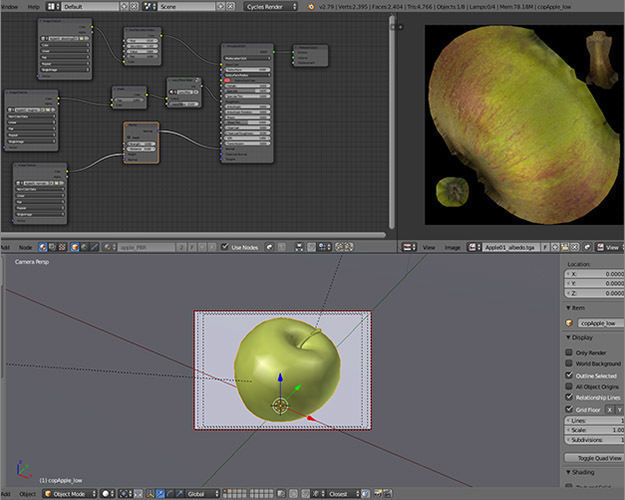Enable the World Background checkbox
625x500 pixels.
569,363
